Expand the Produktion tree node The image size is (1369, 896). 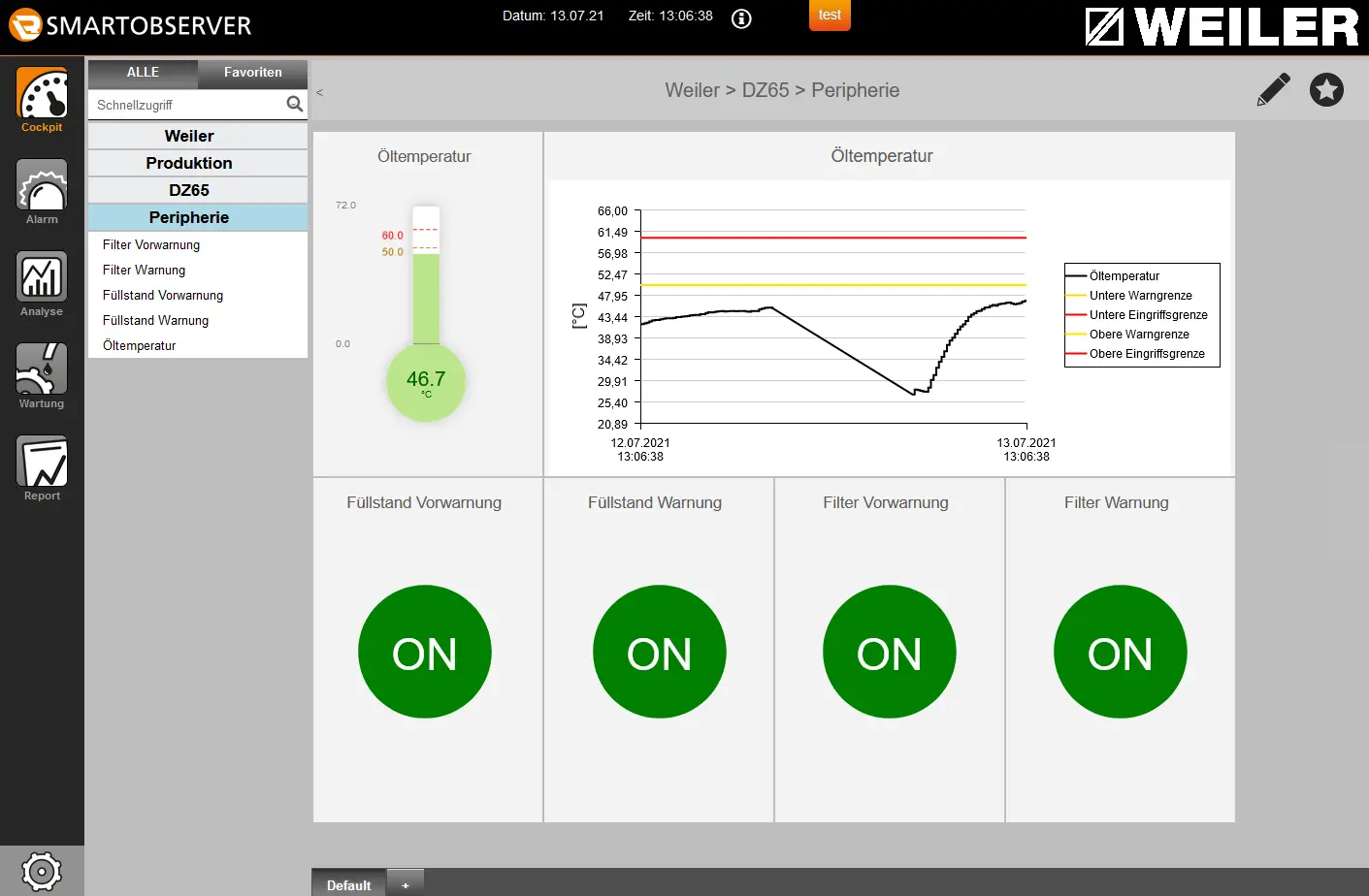pos(189,163)
